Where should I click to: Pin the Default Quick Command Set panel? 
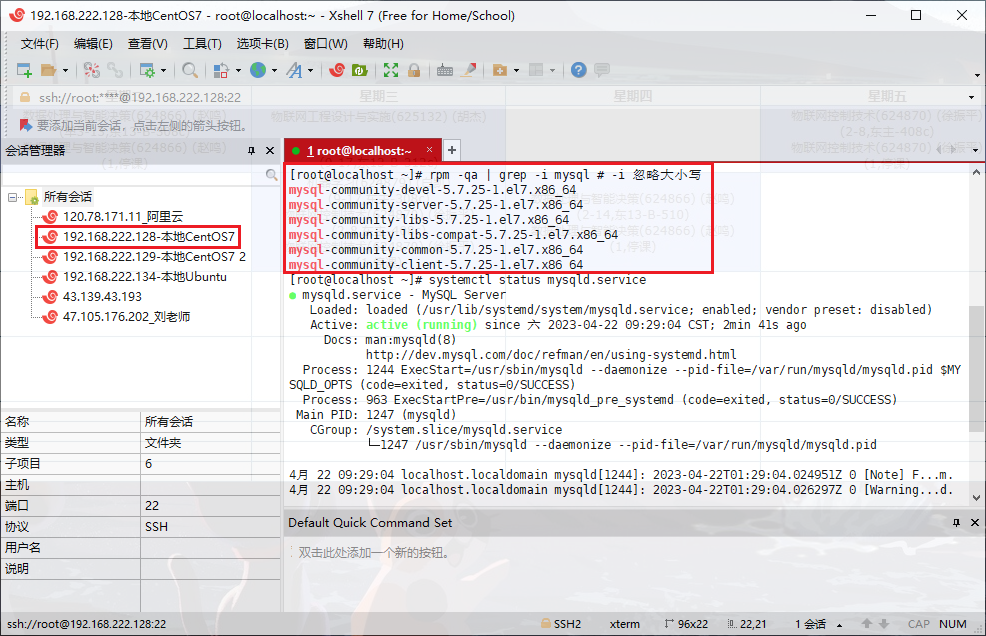pos(956,523)
